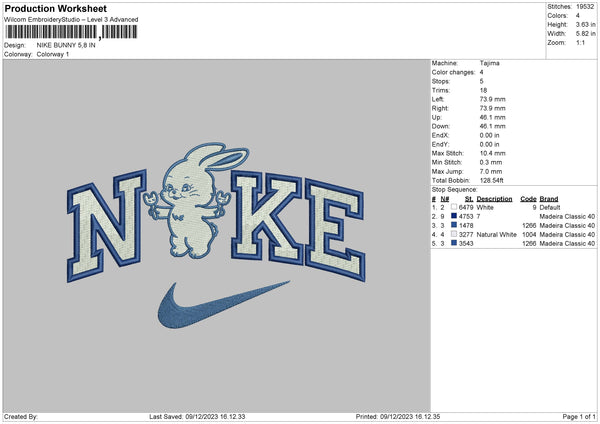600x424 pixels.
Task: Select the Left extent label
Action: tap(438, 99)
